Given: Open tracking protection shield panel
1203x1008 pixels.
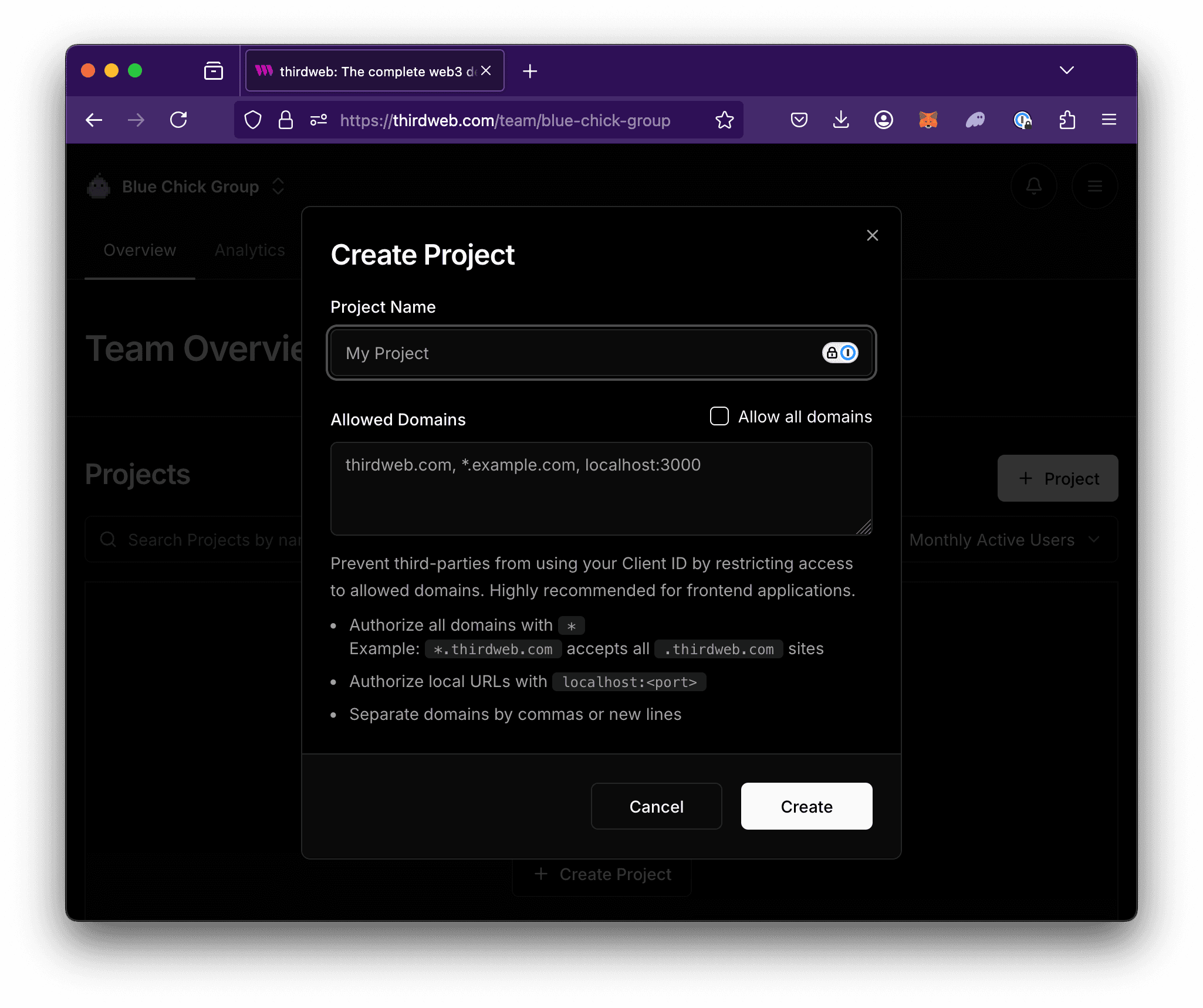Looking at the screenshot, I should click(253, 120).
